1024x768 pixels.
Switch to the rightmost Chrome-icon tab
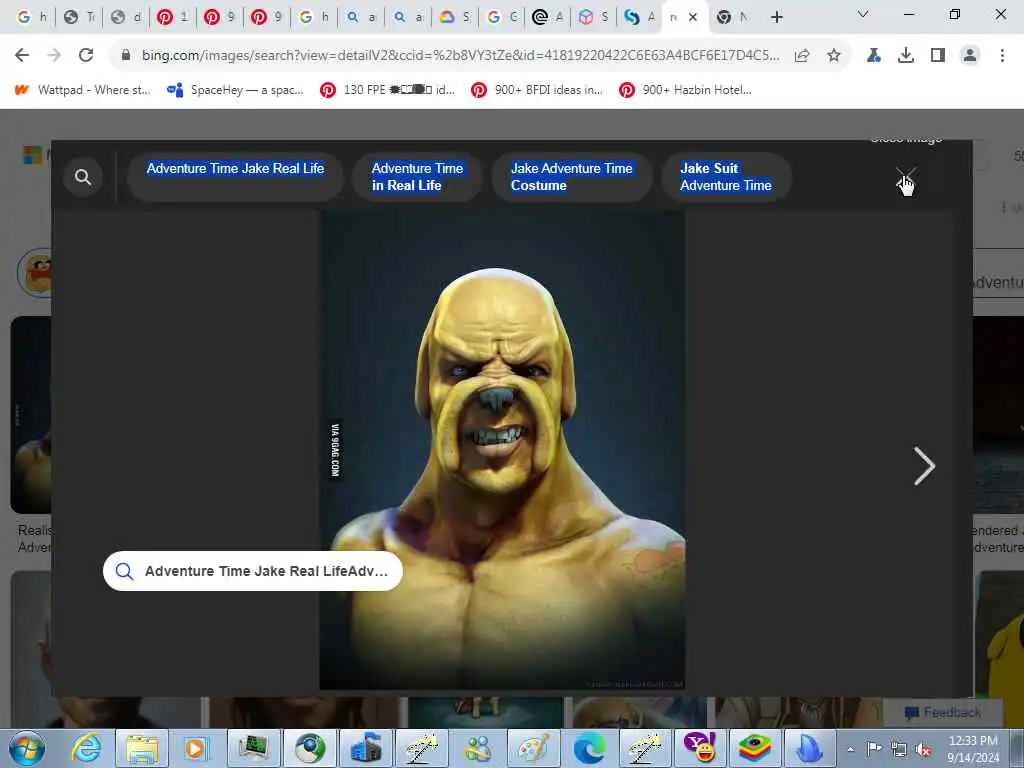click(x=731, y=17)
